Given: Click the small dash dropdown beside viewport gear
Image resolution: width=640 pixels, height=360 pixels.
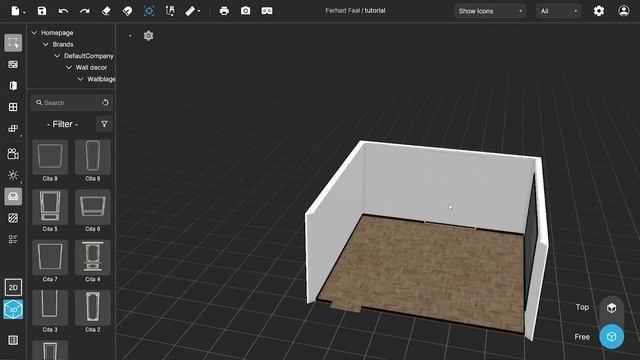Looking at the screenshot, I should (x=130, y=36).
